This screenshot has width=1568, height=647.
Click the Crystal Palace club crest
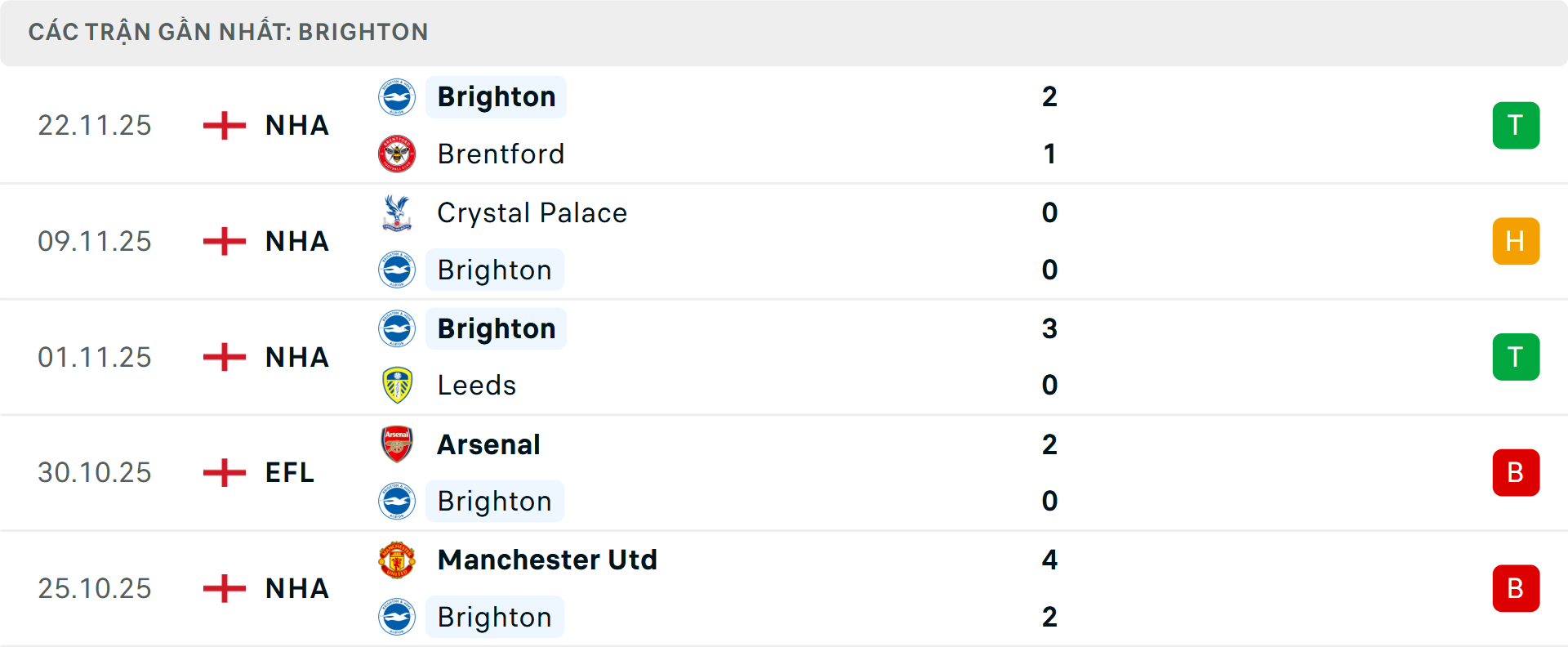pos(397,212)
